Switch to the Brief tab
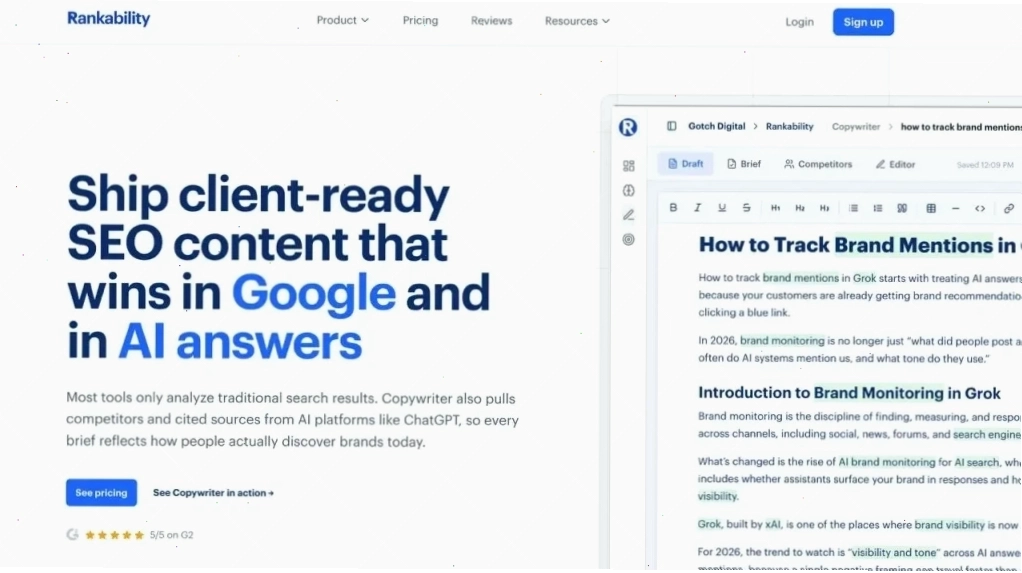 coord(744,164)
